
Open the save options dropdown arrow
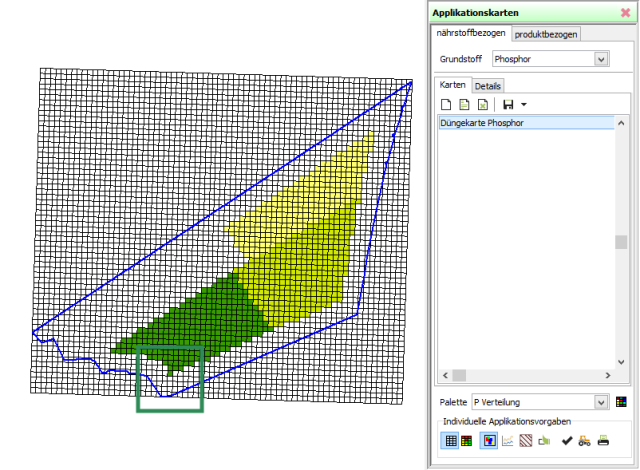[523, 104]
